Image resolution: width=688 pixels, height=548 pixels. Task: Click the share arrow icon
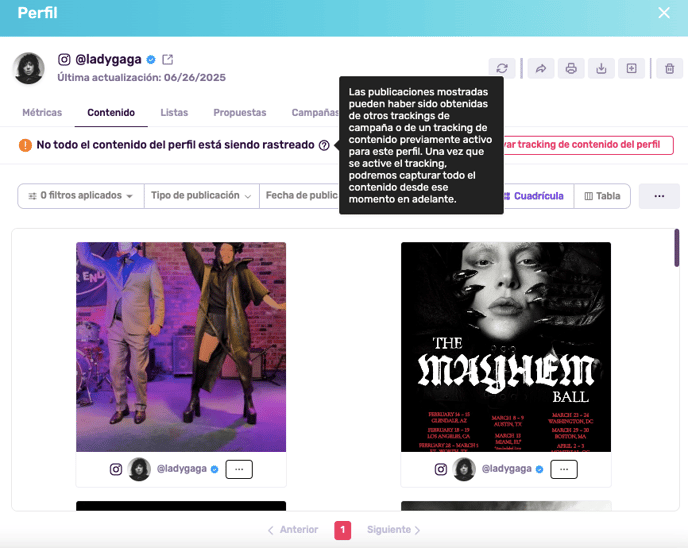click(540, 69)
